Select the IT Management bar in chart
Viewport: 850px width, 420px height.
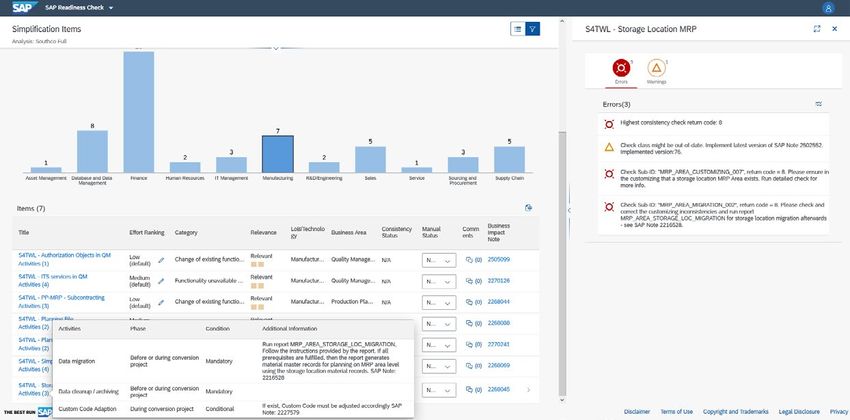(231, 165)
